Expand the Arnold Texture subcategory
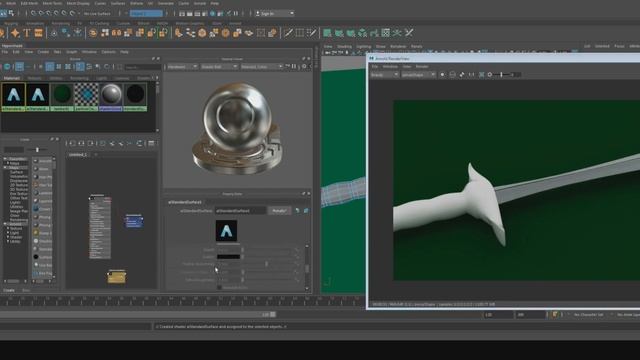Image resolution: width=640 pixels, height=360 pixels. (8, 228)
